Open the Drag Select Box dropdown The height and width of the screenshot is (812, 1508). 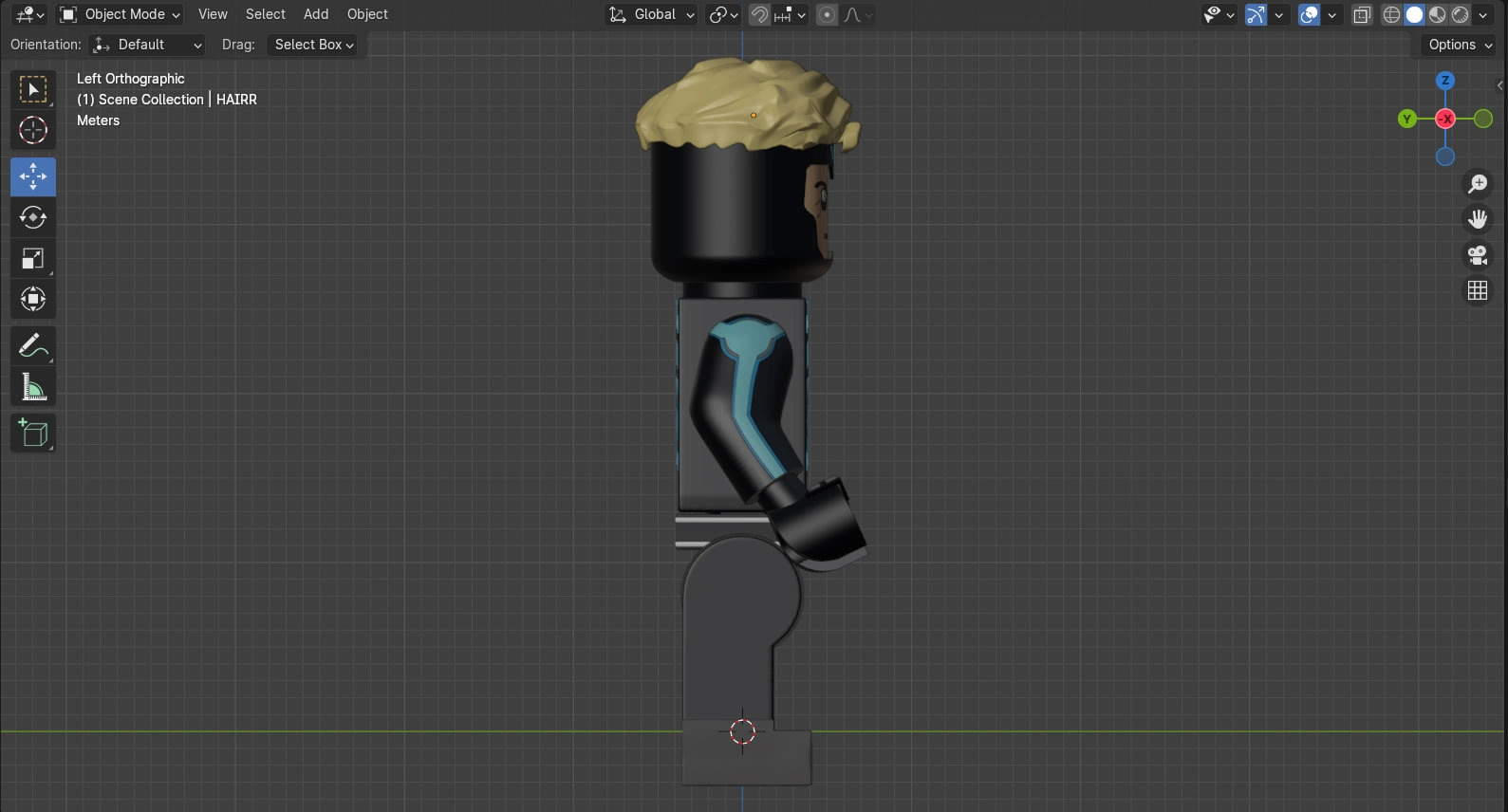tap(313, 45)
